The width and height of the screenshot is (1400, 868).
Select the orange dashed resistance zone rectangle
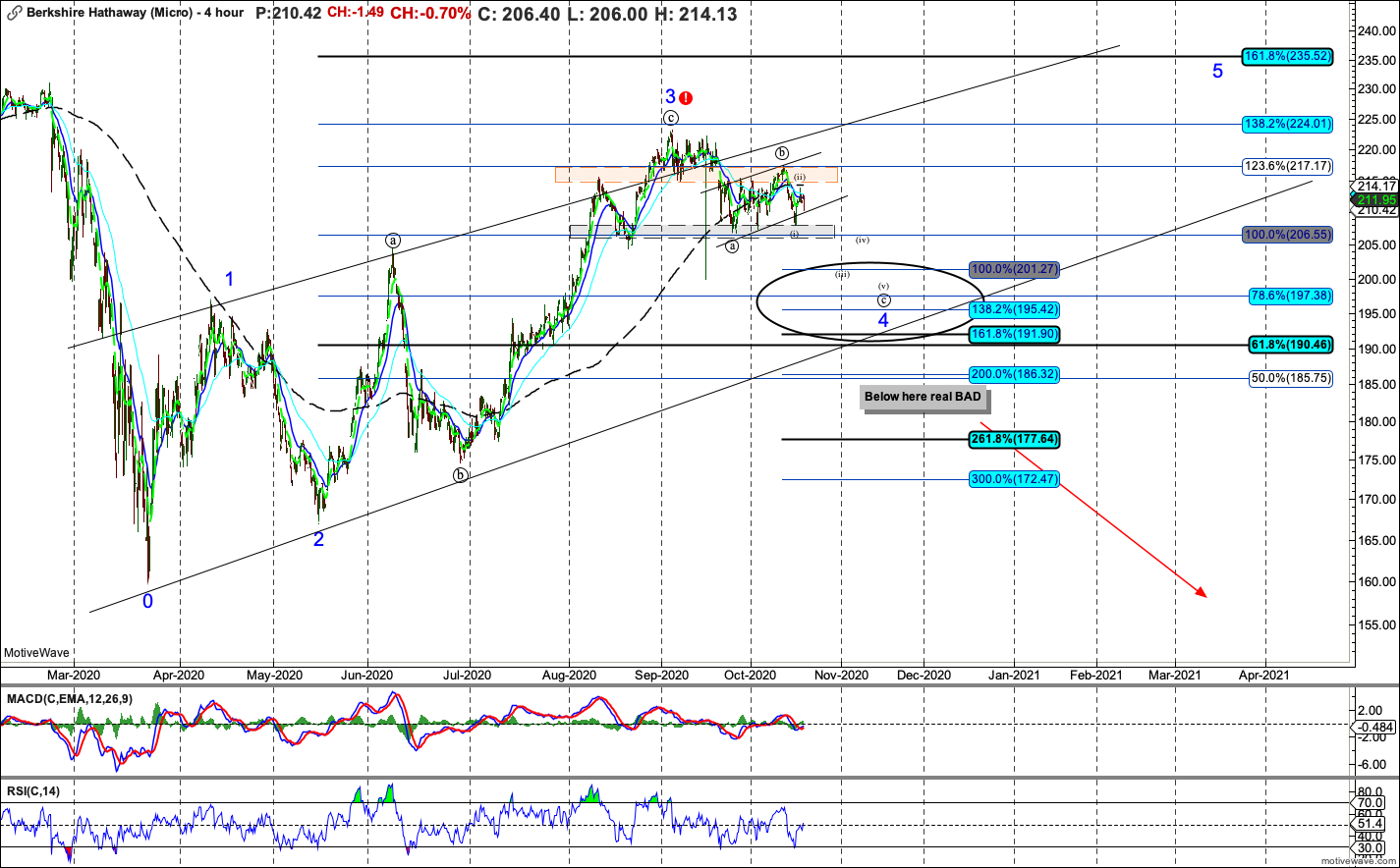click(x=697, y=174)
